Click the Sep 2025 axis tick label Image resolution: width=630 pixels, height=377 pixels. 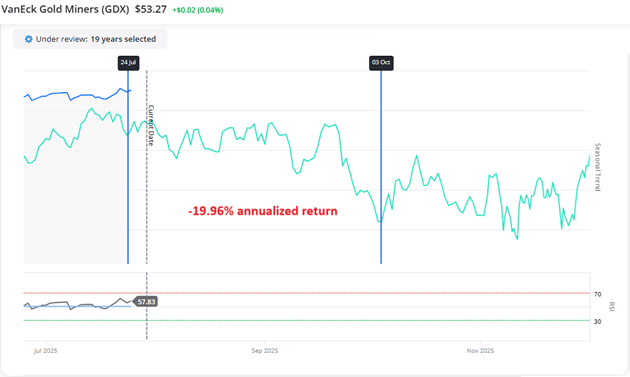[265, 351]
